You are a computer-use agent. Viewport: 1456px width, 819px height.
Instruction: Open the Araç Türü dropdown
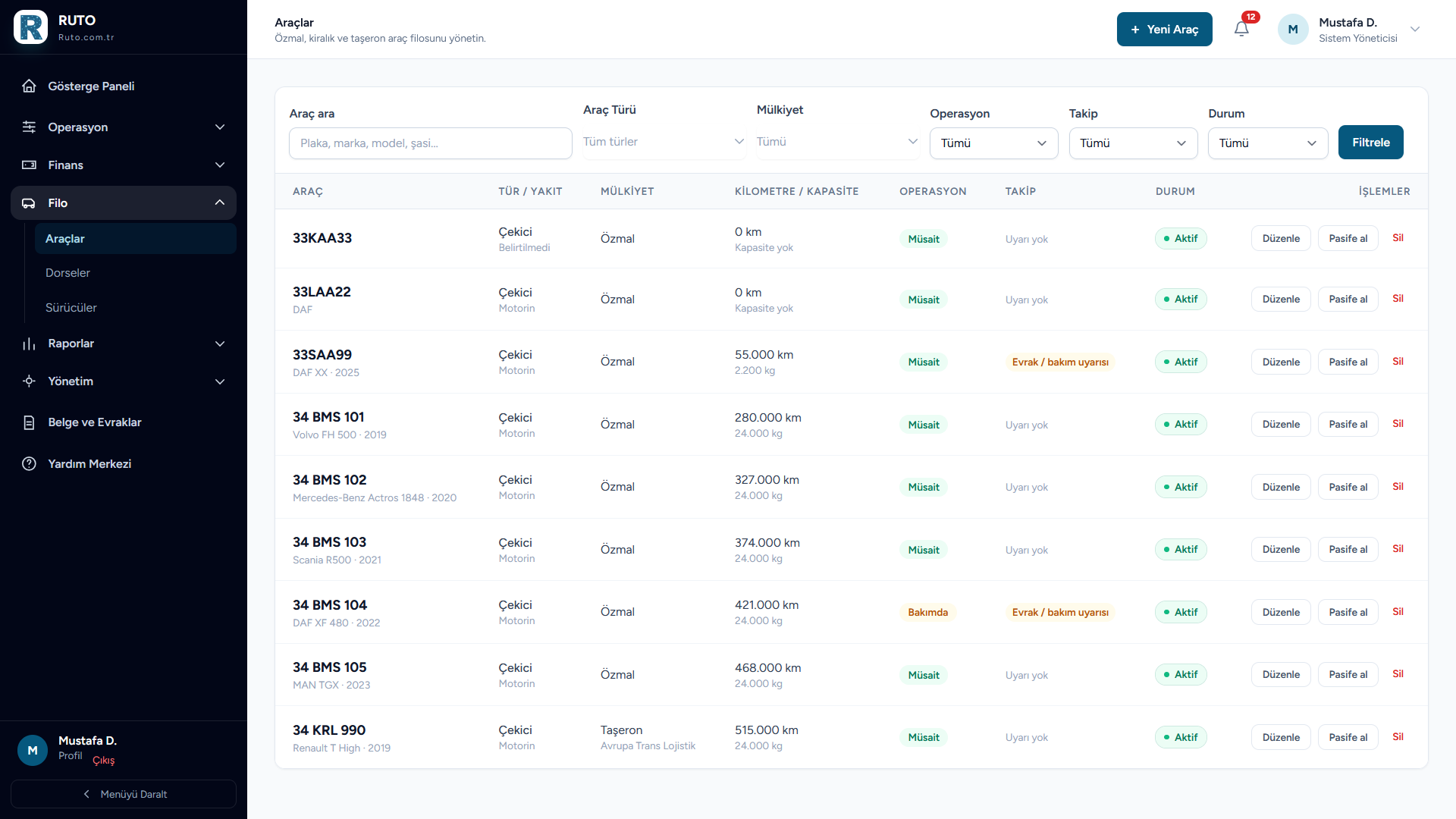pyautogui.click(x=664, y=142)
